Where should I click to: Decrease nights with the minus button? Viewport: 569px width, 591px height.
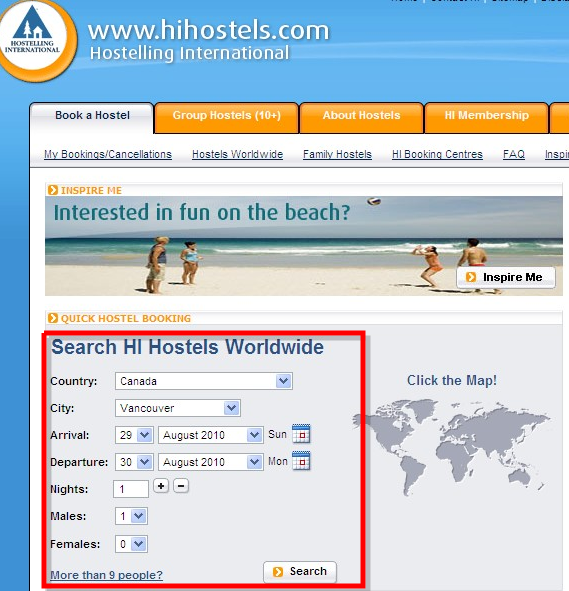pyautogui.click(x=181, y=486)
